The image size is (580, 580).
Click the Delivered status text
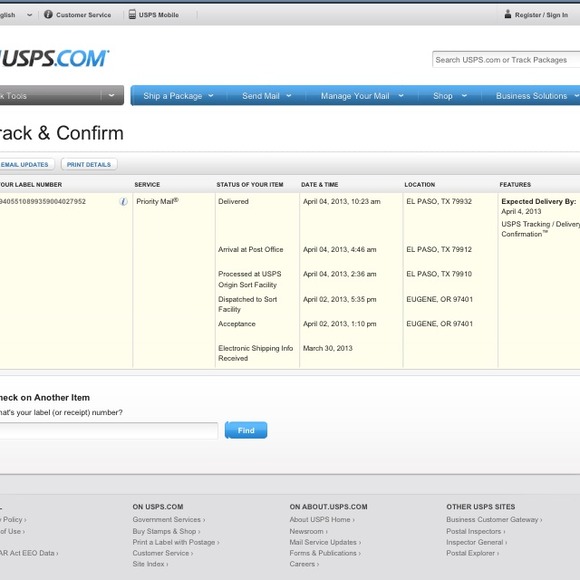(x=233, y=201)
